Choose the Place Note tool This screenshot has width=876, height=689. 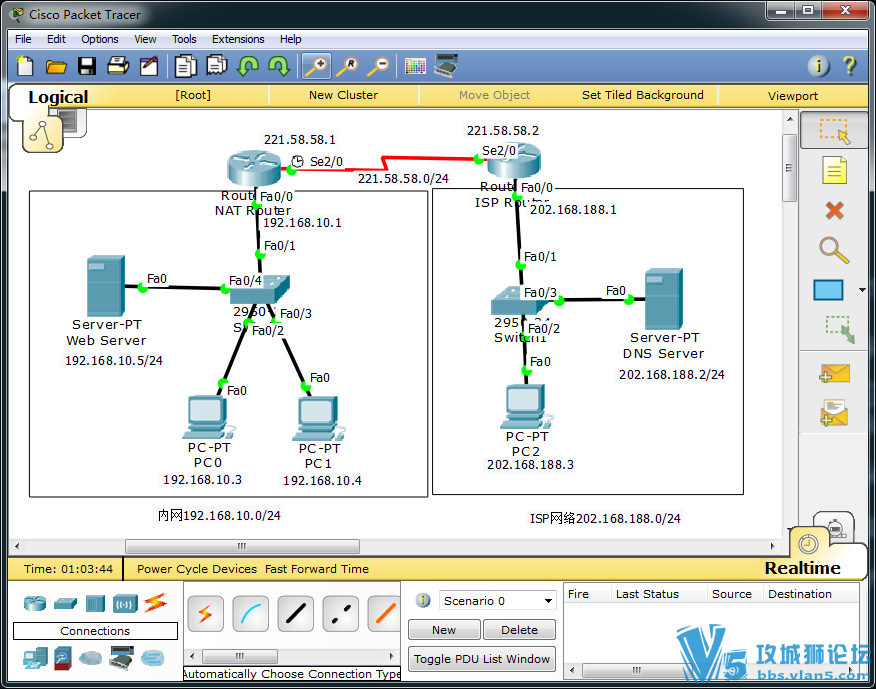click(834, 170)
